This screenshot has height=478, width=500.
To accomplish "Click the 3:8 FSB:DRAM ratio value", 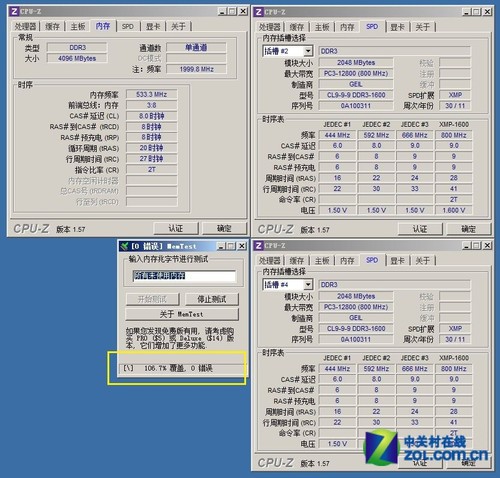I will click(152, 105).
